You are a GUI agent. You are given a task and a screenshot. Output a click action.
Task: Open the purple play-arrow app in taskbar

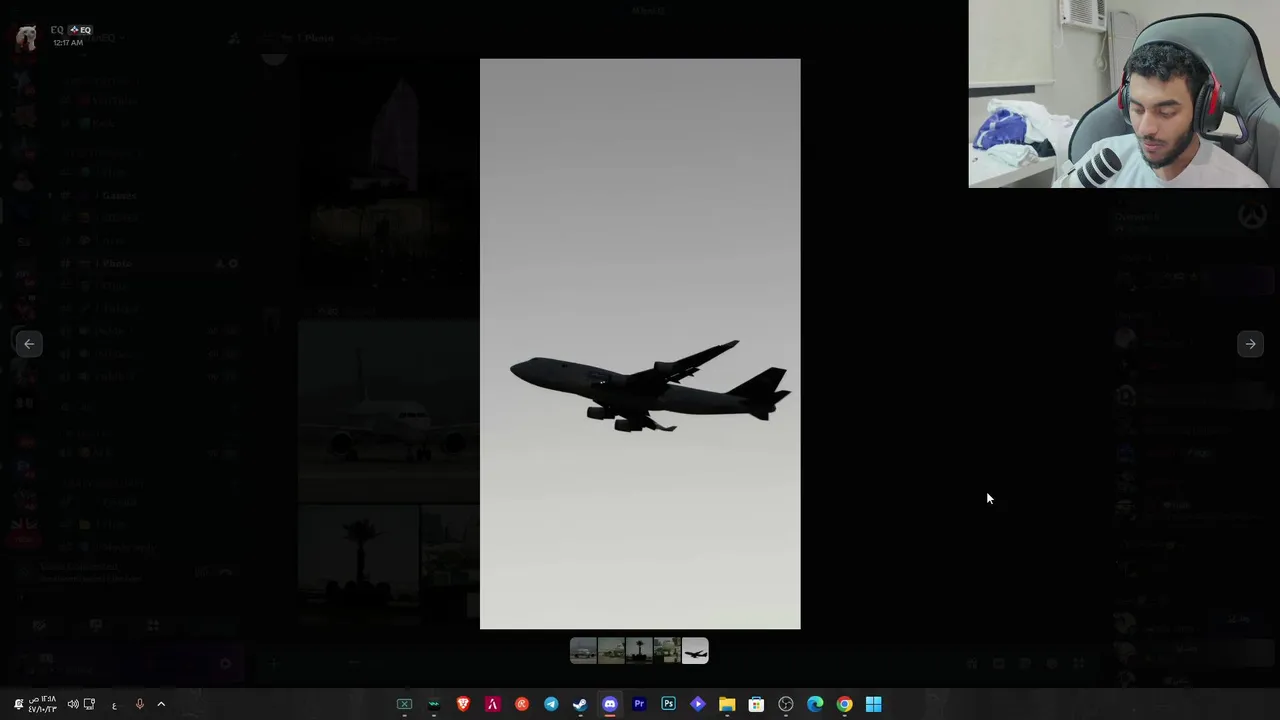(x=698, y=705)
